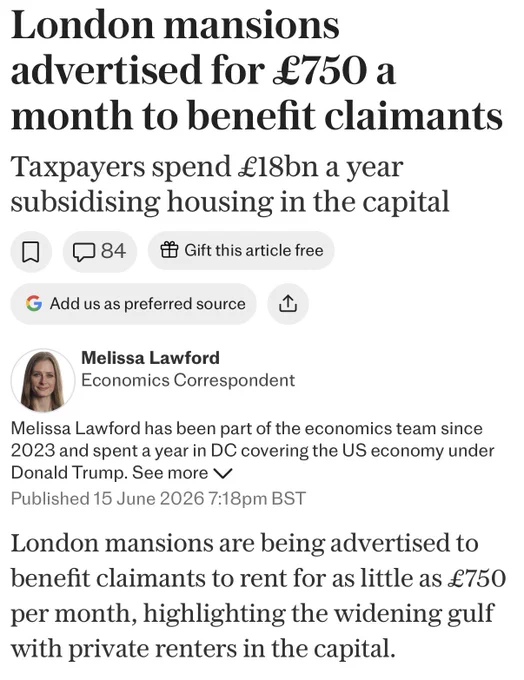The image size is (524, 680).
Task: Click the gift box icon
Action: pos(169,250)
